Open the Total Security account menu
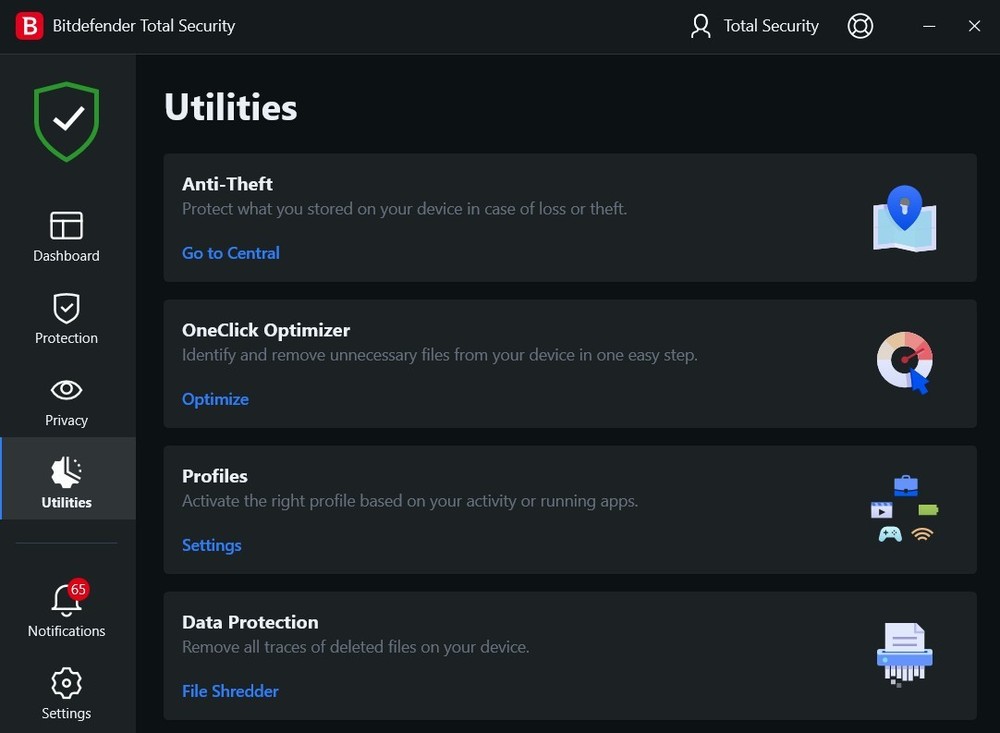The height and width of the screenshot is (733, 1000). (755, 26)
